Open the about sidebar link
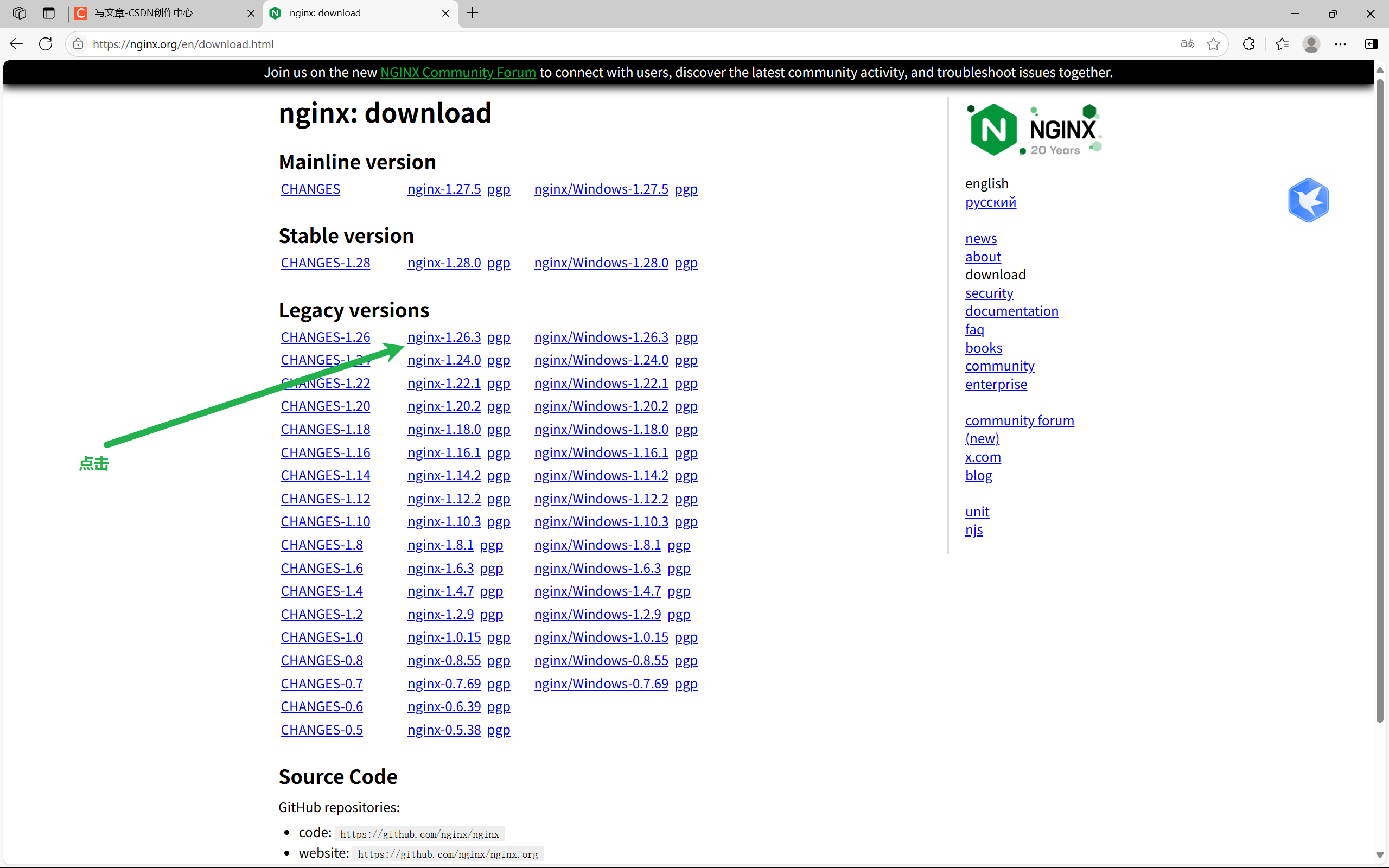This screenshot has height=868, width=1389. [983, 257]
